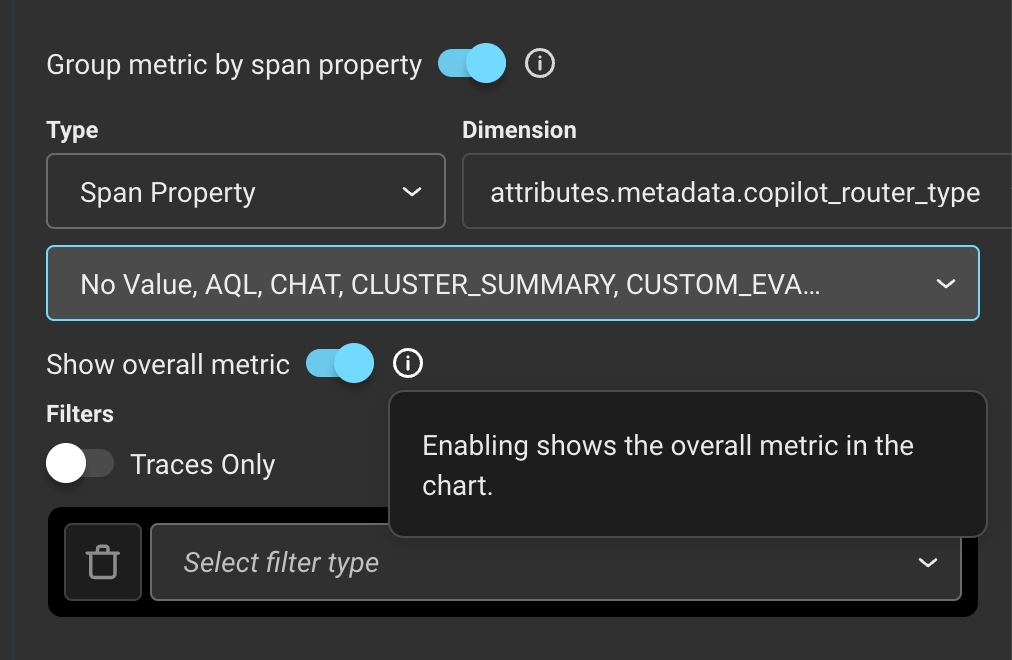Toggle Group metric by span property switch
The height and width of the screenshot is (660, 1012).
coord(472,65)
